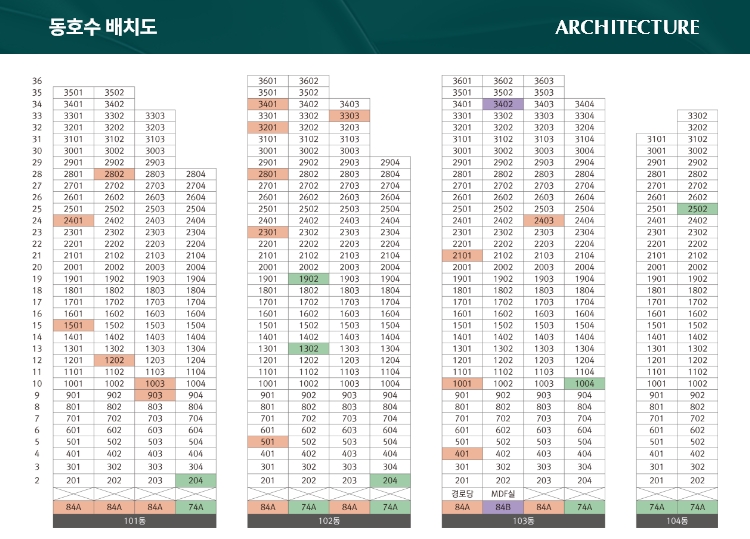The height and width of the screenshot is (539, 750).
Task: Click green unit 1004 in building 103
Action: 585,384
